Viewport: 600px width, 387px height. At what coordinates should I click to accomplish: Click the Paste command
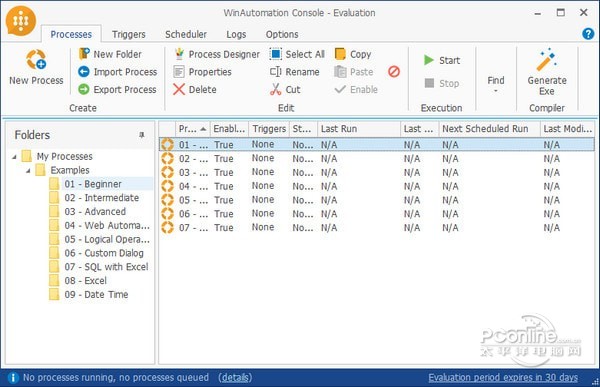click(x=354, y=72)
